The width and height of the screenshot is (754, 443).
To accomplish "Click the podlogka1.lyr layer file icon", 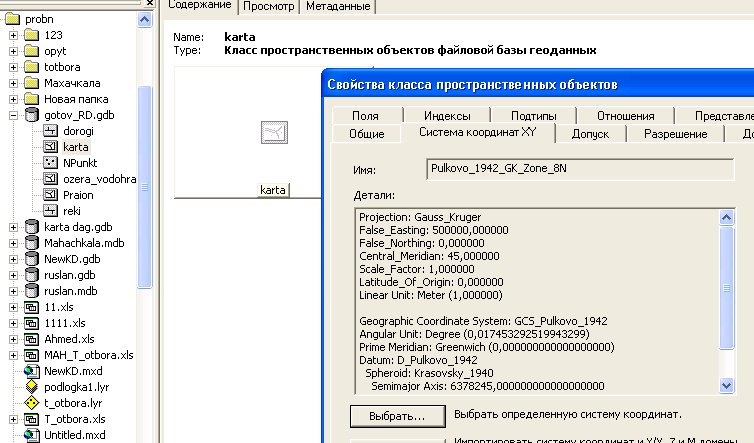I will point(32,387).
